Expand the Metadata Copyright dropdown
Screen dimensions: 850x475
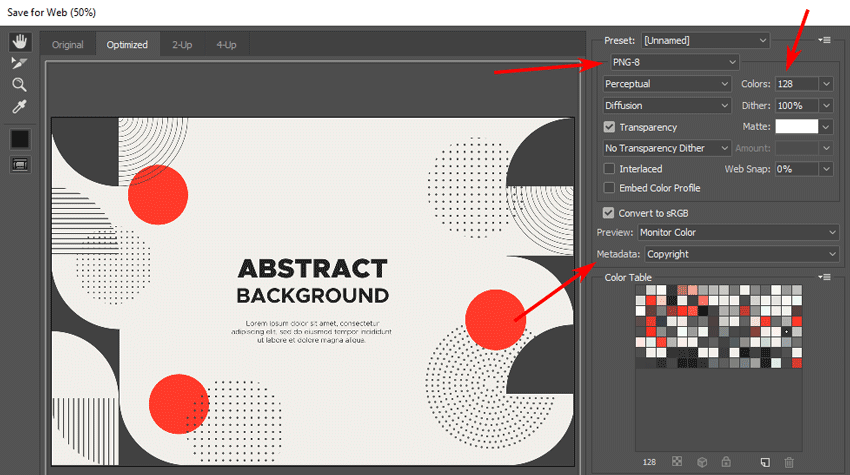tap(741, 254)
